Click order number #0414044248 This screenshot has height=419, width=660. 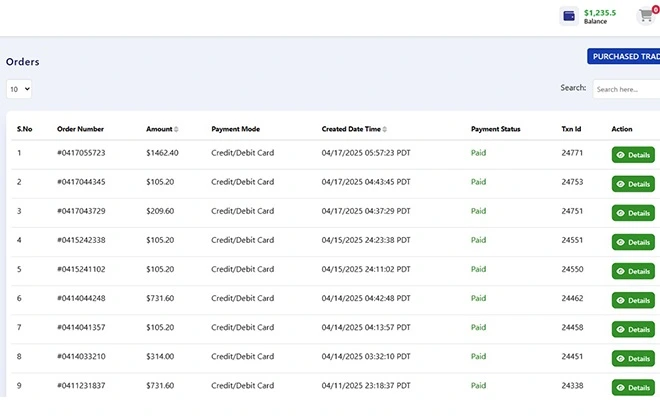coord(81,298)
